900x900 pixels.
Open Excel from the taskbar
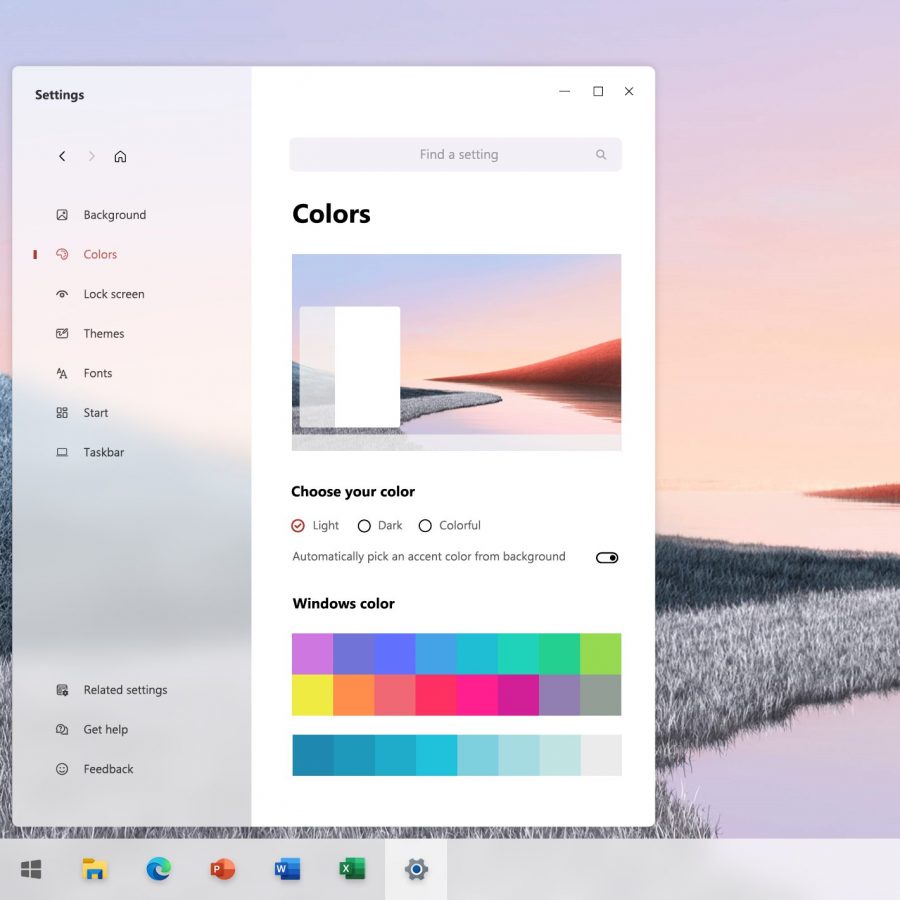point(351,869)
